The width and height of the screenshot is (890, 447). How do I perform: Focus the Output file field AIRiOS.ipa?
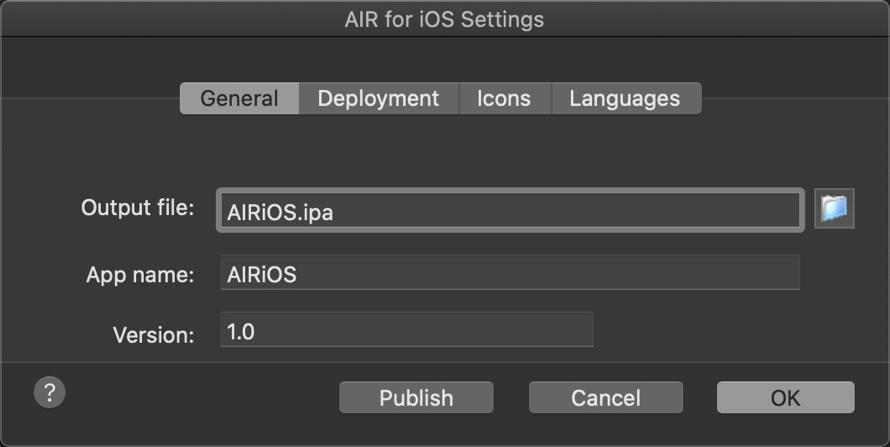(x=510, y=210)
